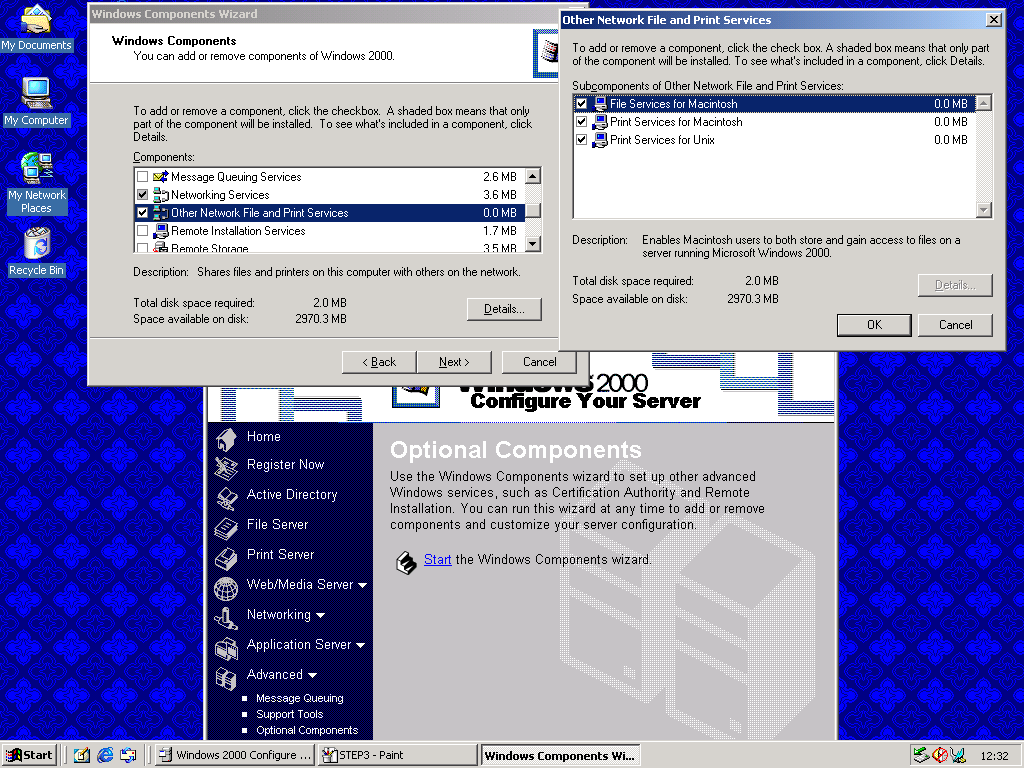Open Message Queuing under Advanced
Viewport: 1024px width, 768px height.
[300, 698]
